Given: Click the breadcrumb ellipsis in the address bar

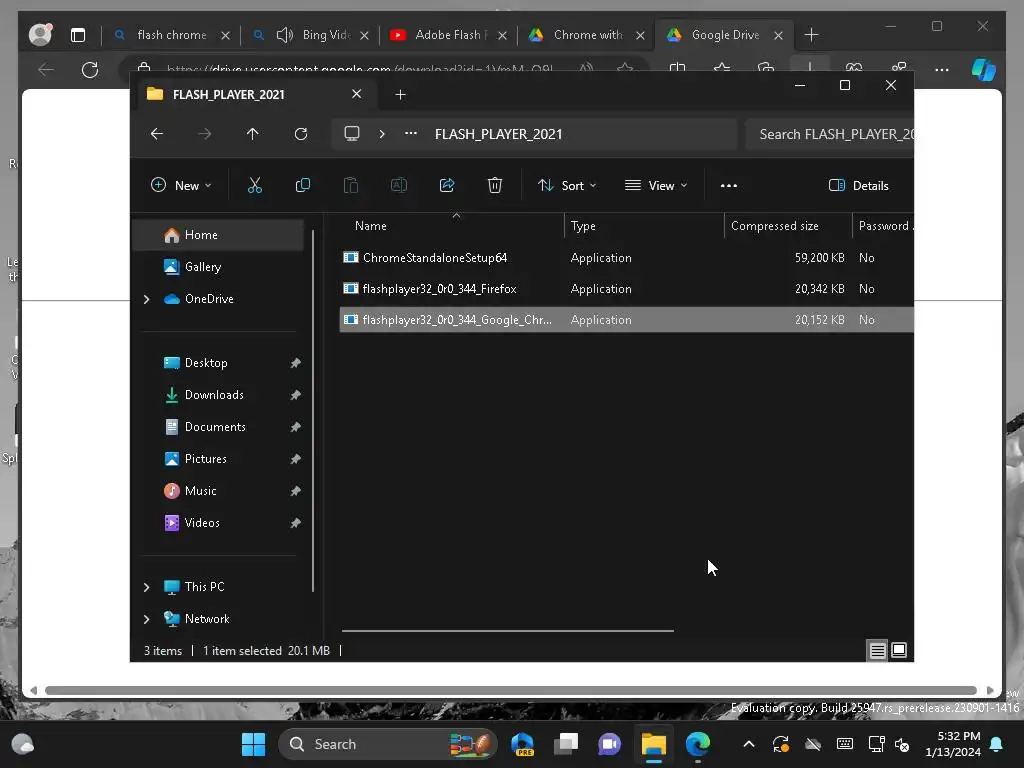Looking at the screenshot, I should click(411, 134).
